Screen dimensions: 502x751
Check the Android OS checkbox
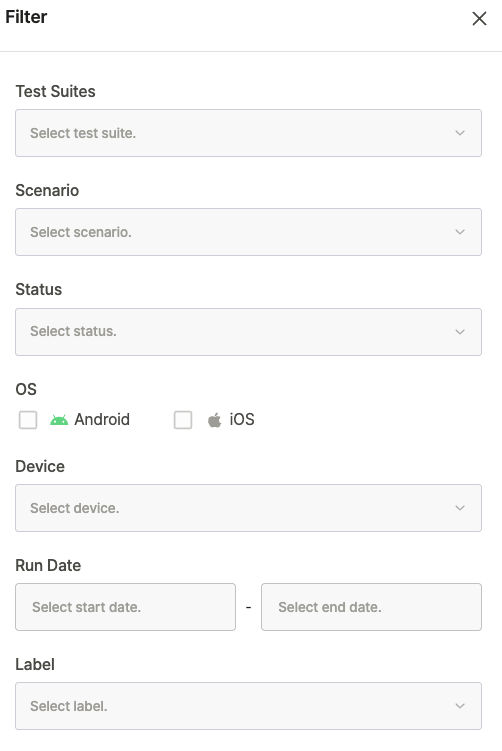pyautogui.click(x=28, y=420)
